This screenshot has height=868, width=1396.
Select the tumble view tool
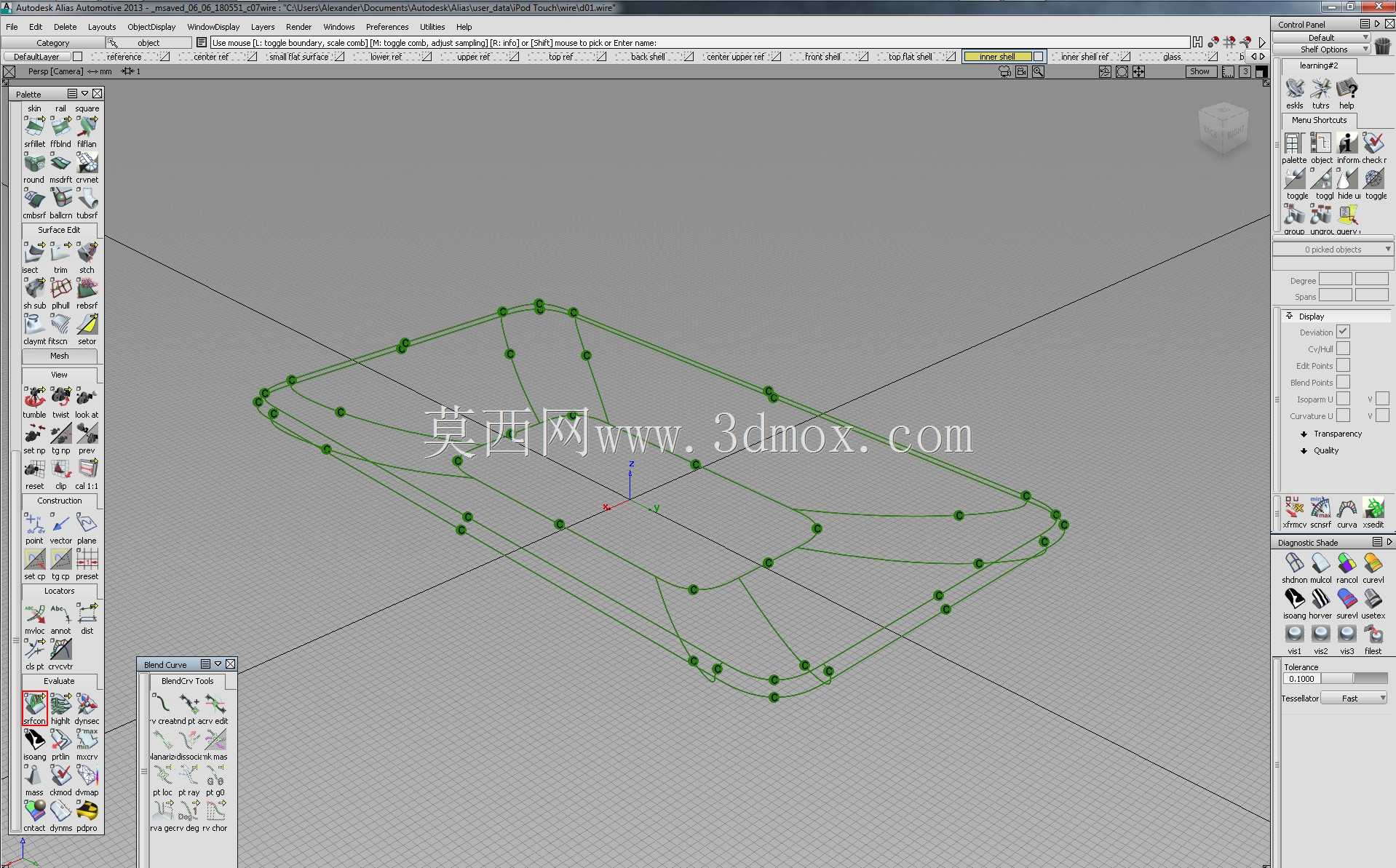[x=34, y=397]
